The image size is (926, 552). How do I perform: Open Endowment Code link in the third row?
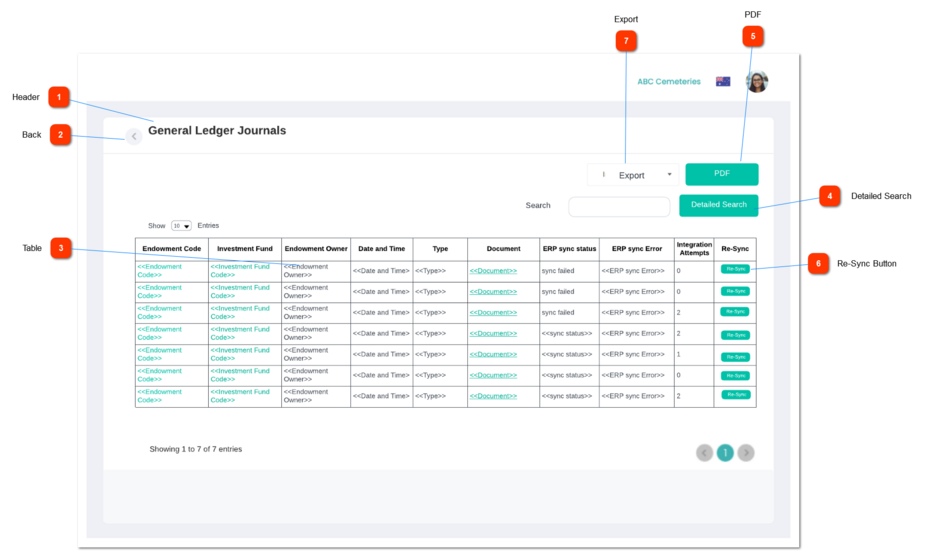(159, 312)
